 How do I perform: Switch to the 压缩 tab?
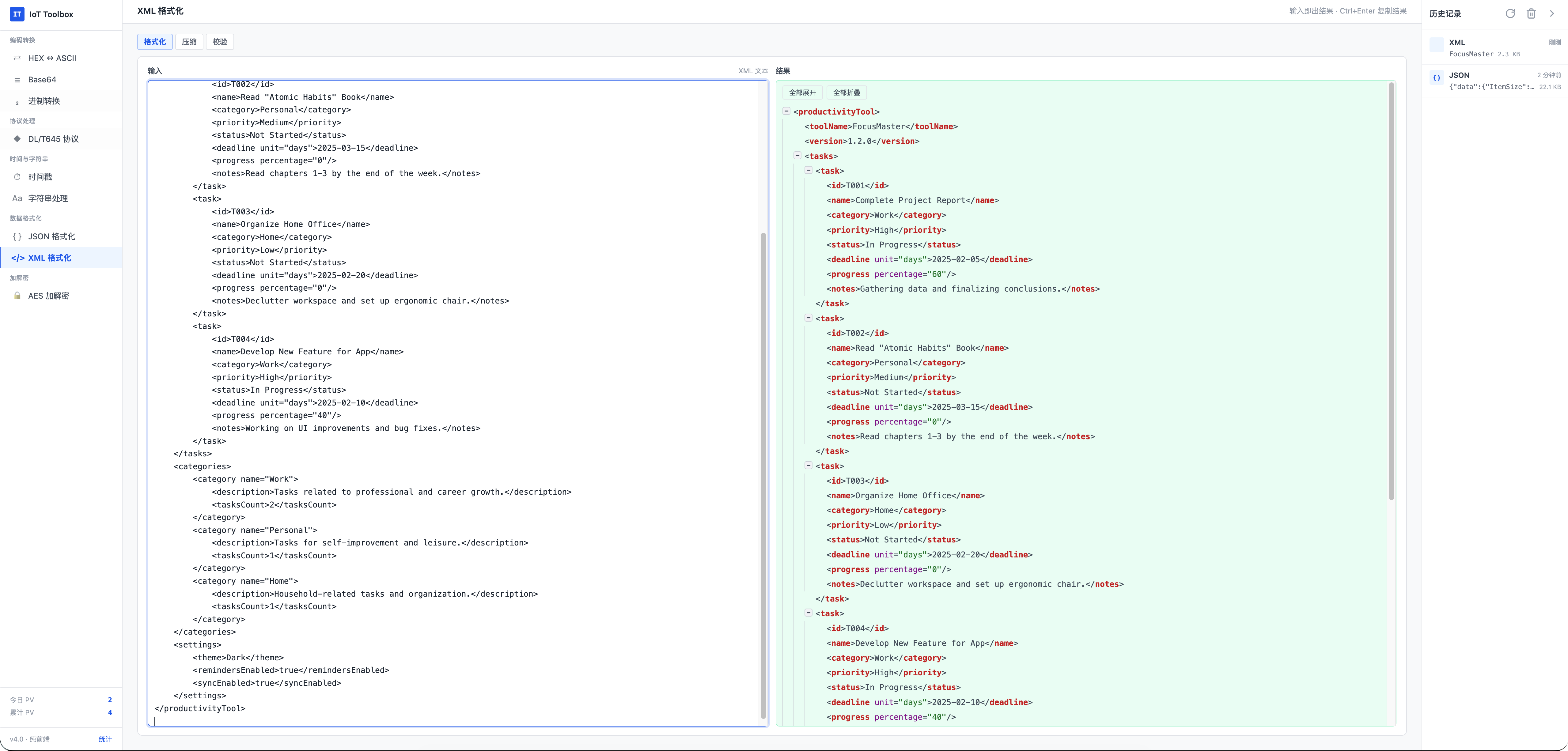pyautogui.click(x=189, y=42)
